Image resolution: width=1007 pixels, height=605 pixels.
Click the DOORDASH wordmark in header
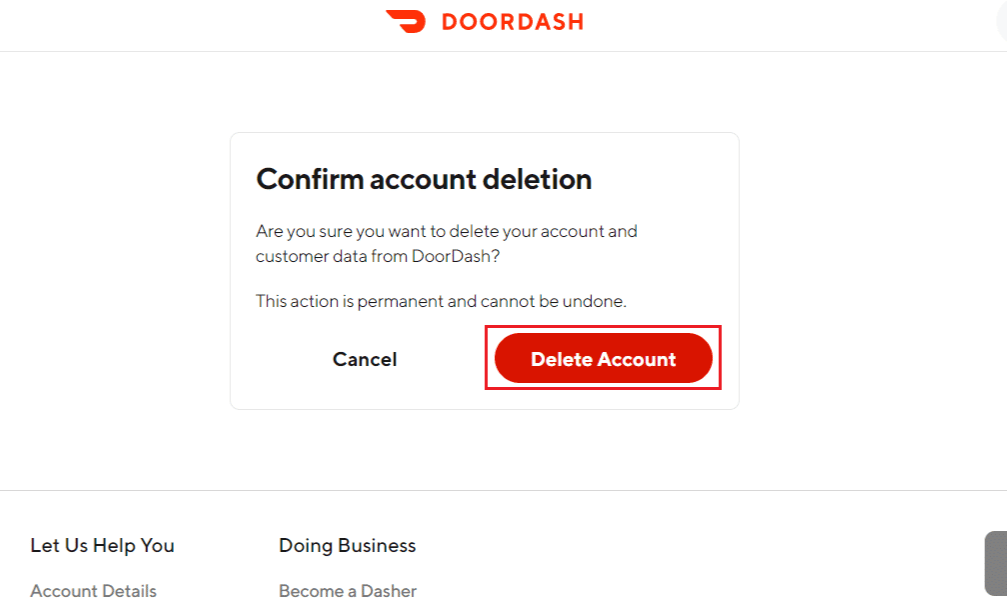(x=512, y=22)
